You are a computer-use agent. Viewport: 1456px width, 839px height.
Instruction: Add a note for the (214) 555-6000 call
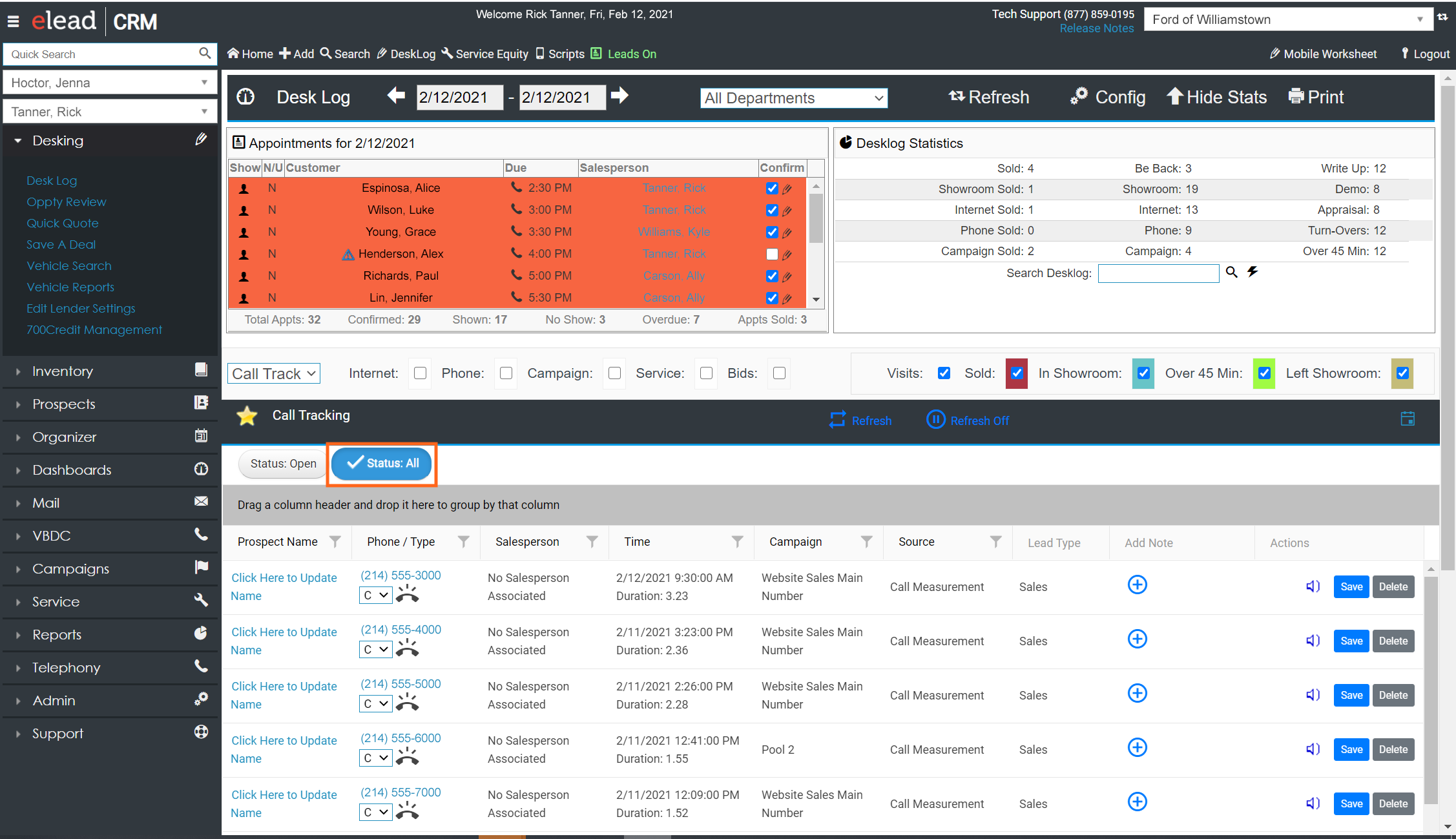pyautogui.click(x=1137, y=748)
